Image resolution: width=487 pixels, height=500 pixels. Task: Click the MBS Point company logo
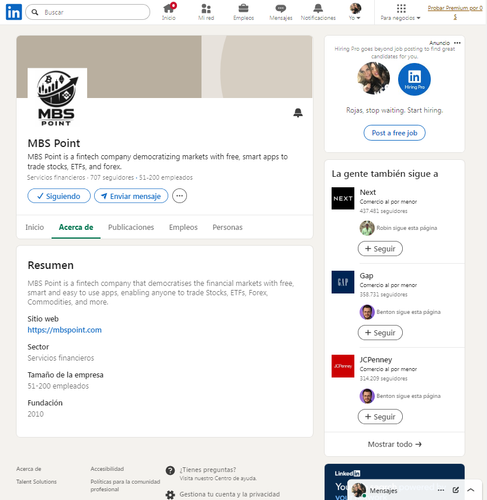57,98
